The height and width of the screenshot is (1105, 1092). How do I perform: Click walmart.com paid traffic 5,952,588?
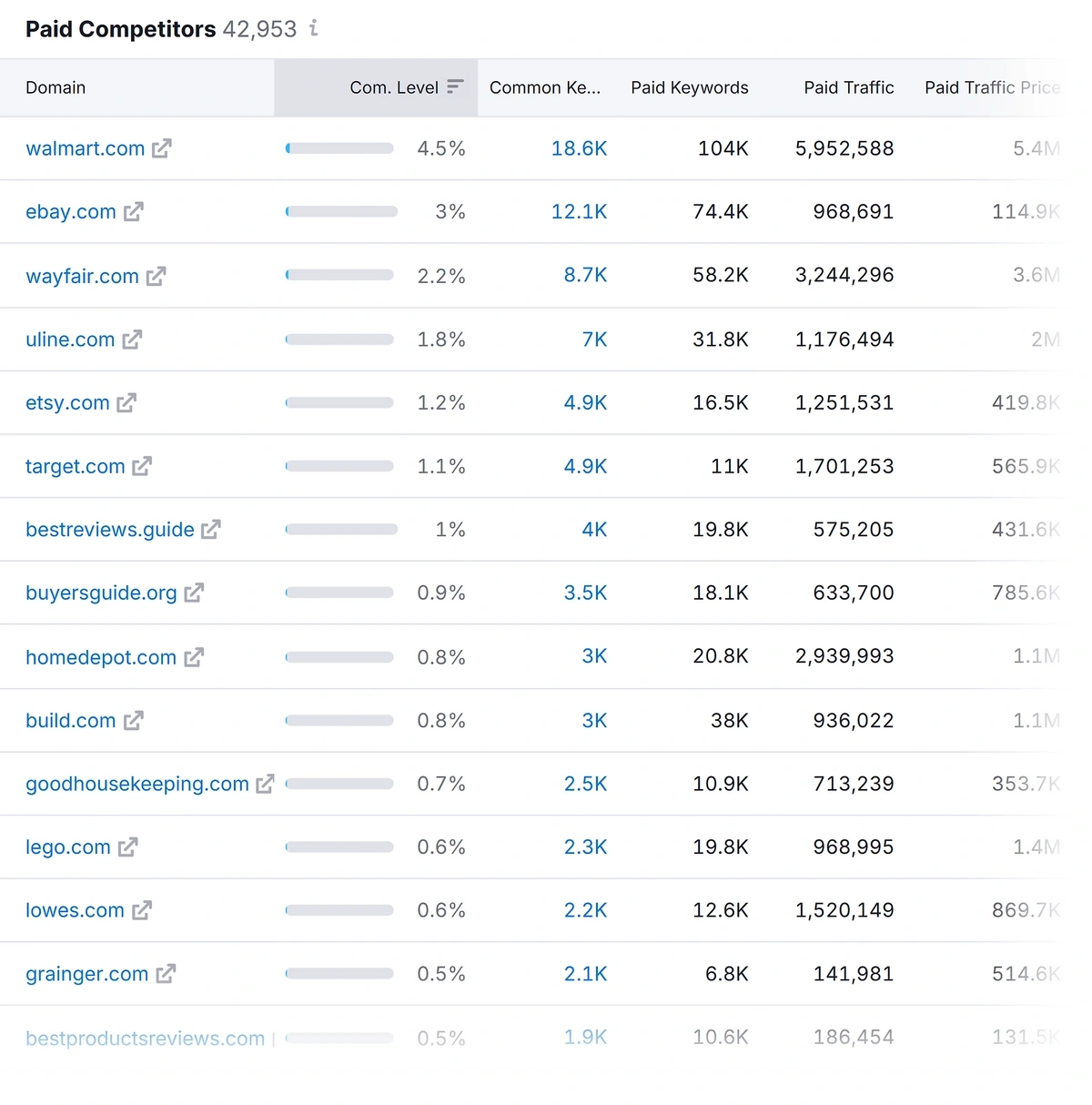point(844,148)
